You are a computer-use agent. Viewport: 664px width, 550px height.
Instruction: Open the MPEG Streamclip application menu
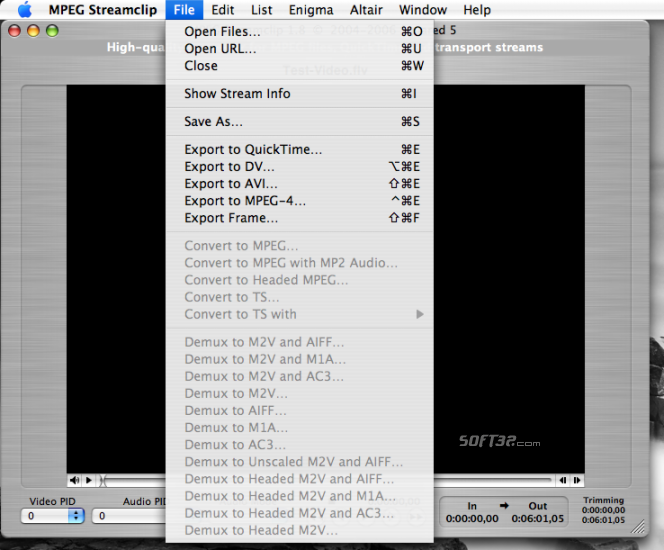(x=103, y=9)
